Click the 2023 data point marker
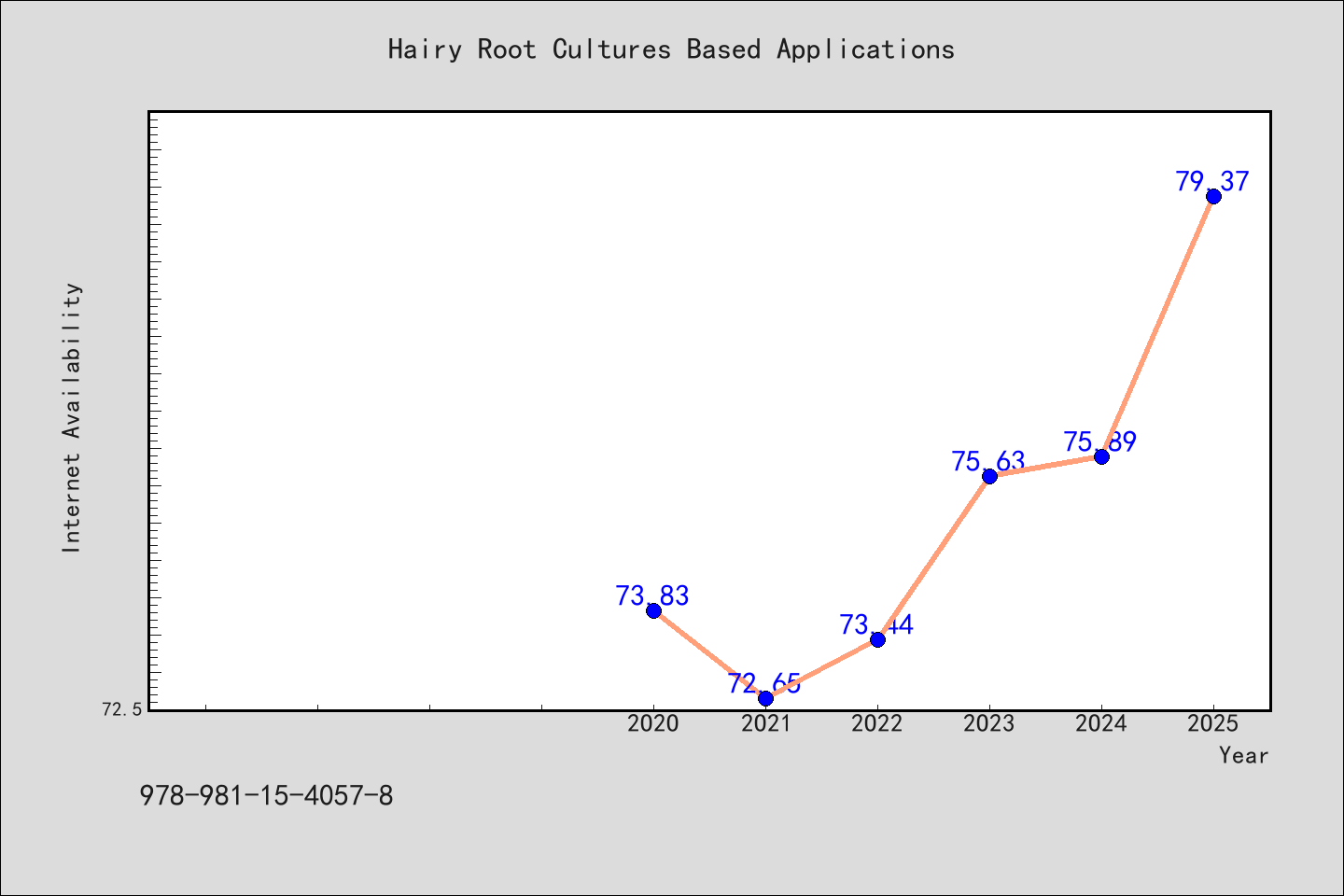Viewport: 1344px width, 896px height. pos(989,476)
